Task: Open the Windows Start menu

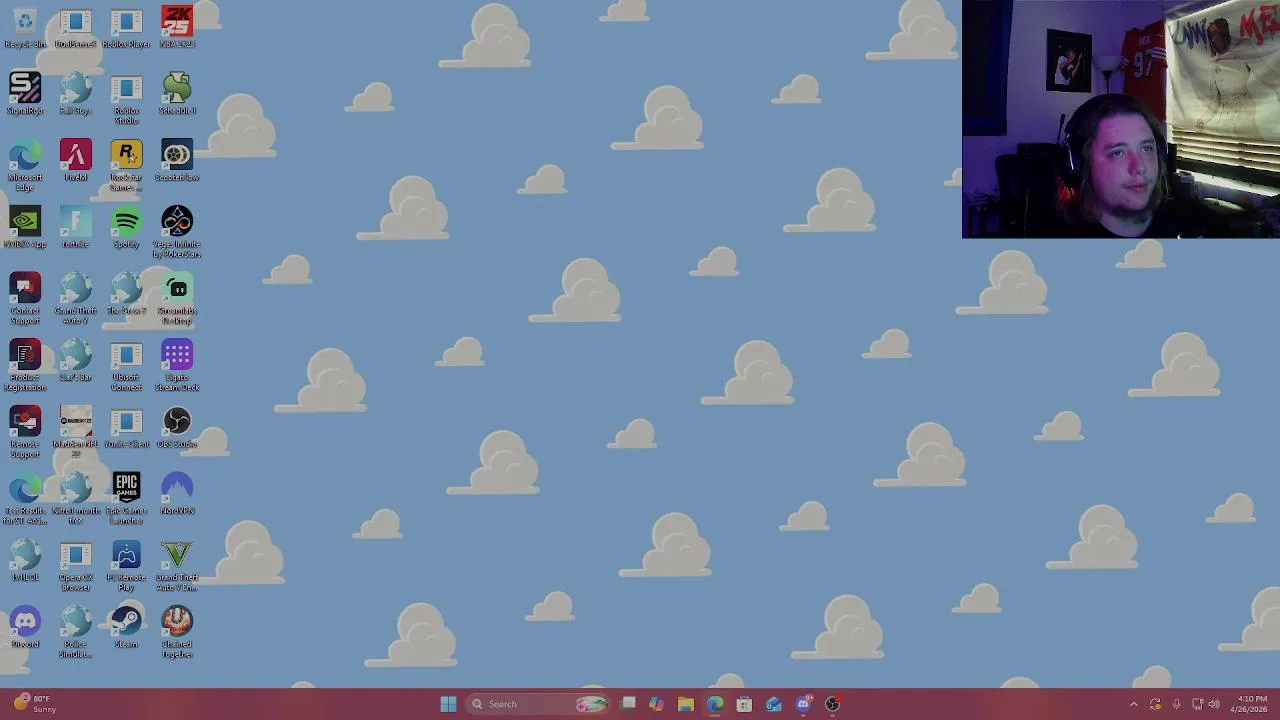Action: (x=448, y=704)
